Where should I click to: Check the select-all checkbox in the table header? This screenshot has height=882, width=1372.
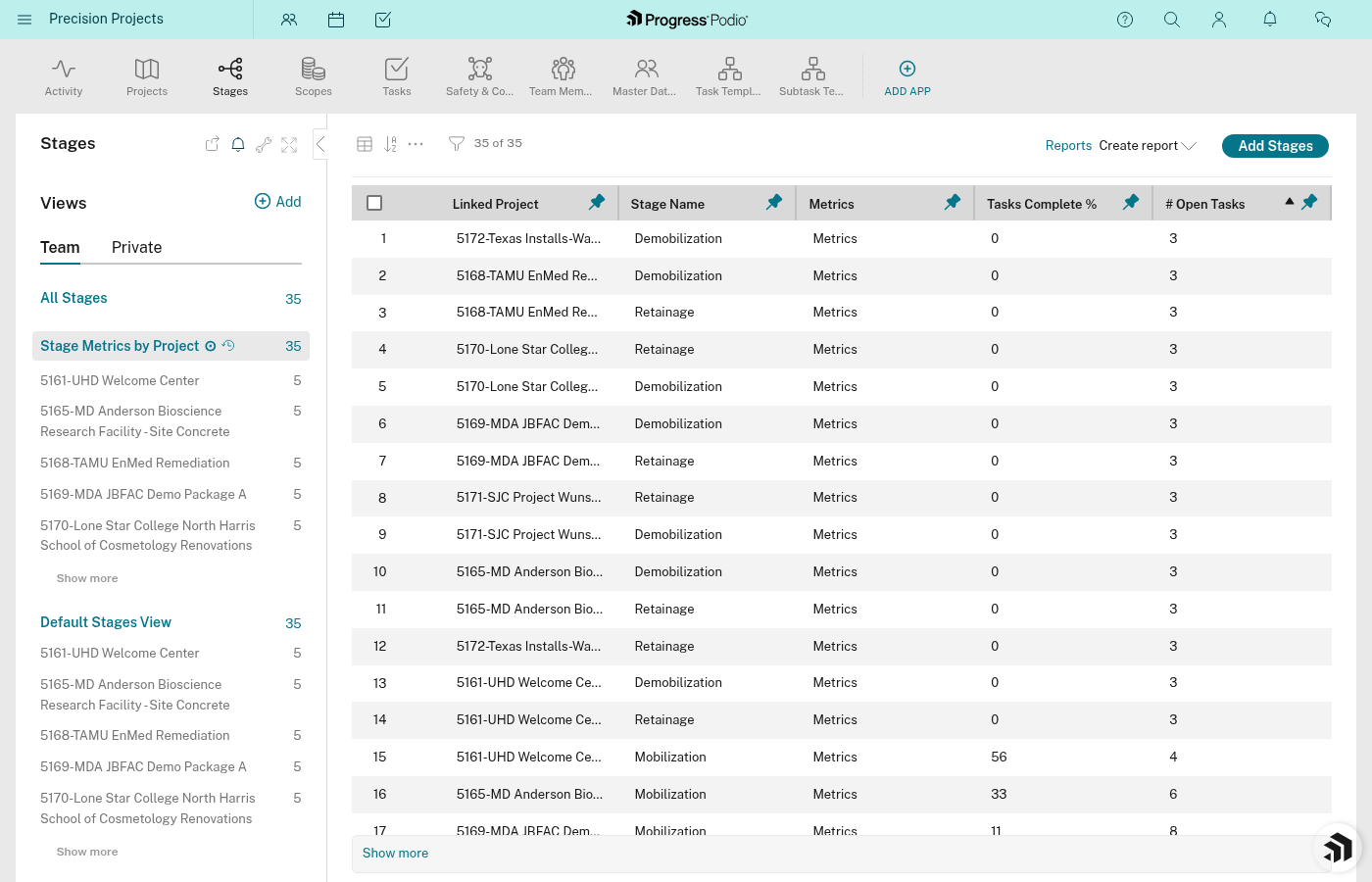pyautogui.click(x=374, y=202)
